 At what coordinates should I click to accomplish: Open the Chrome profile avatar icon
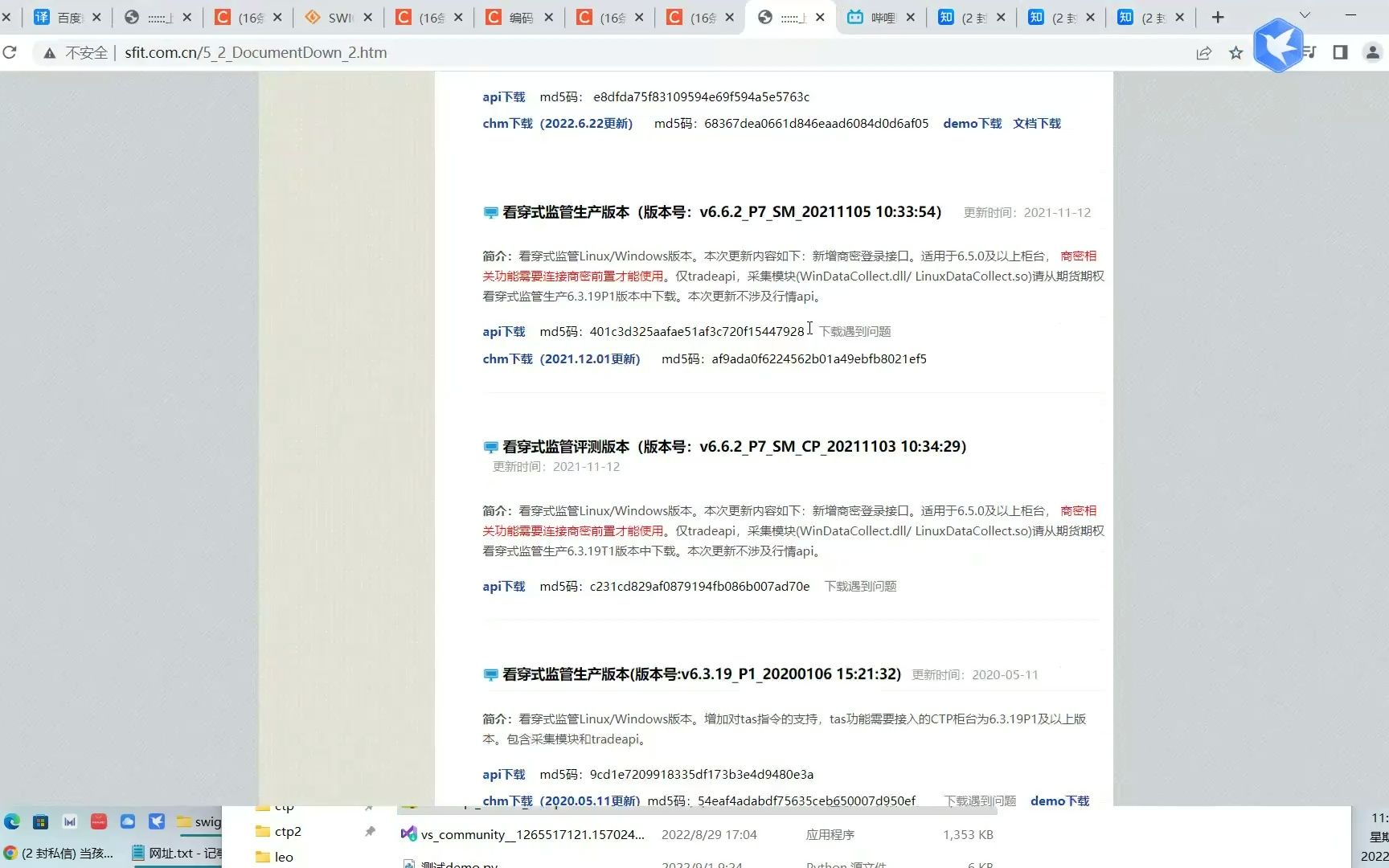point(1372,52)
